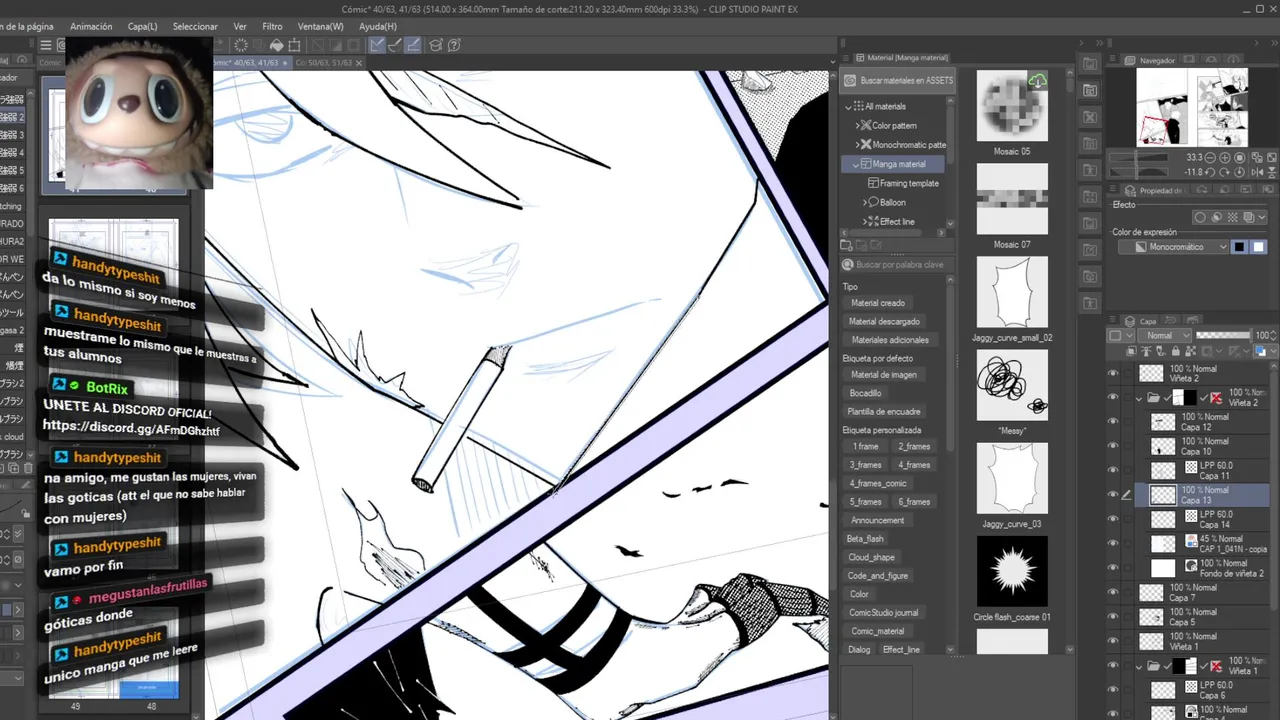Viewport: 1280px width, 720px height.
Task: Rotate canvas right in Navegador
Action: (1224, 172)
